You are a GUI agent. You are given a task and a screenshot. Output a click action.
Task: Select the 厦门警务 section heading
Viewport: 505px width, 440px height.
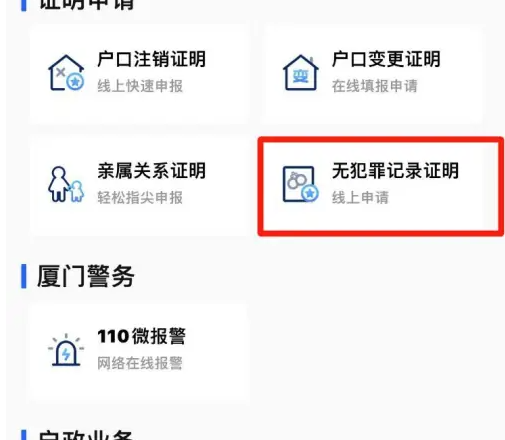coord(86,276)
